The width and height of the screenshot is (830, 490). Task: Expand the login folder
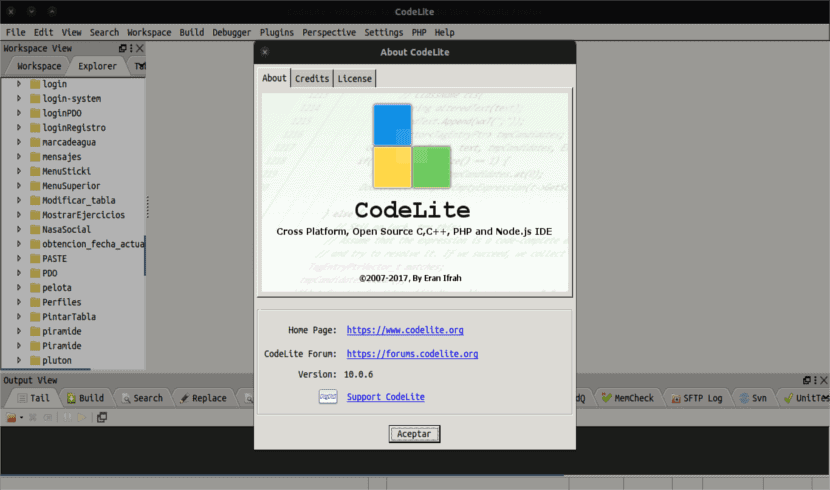point(19,84)
